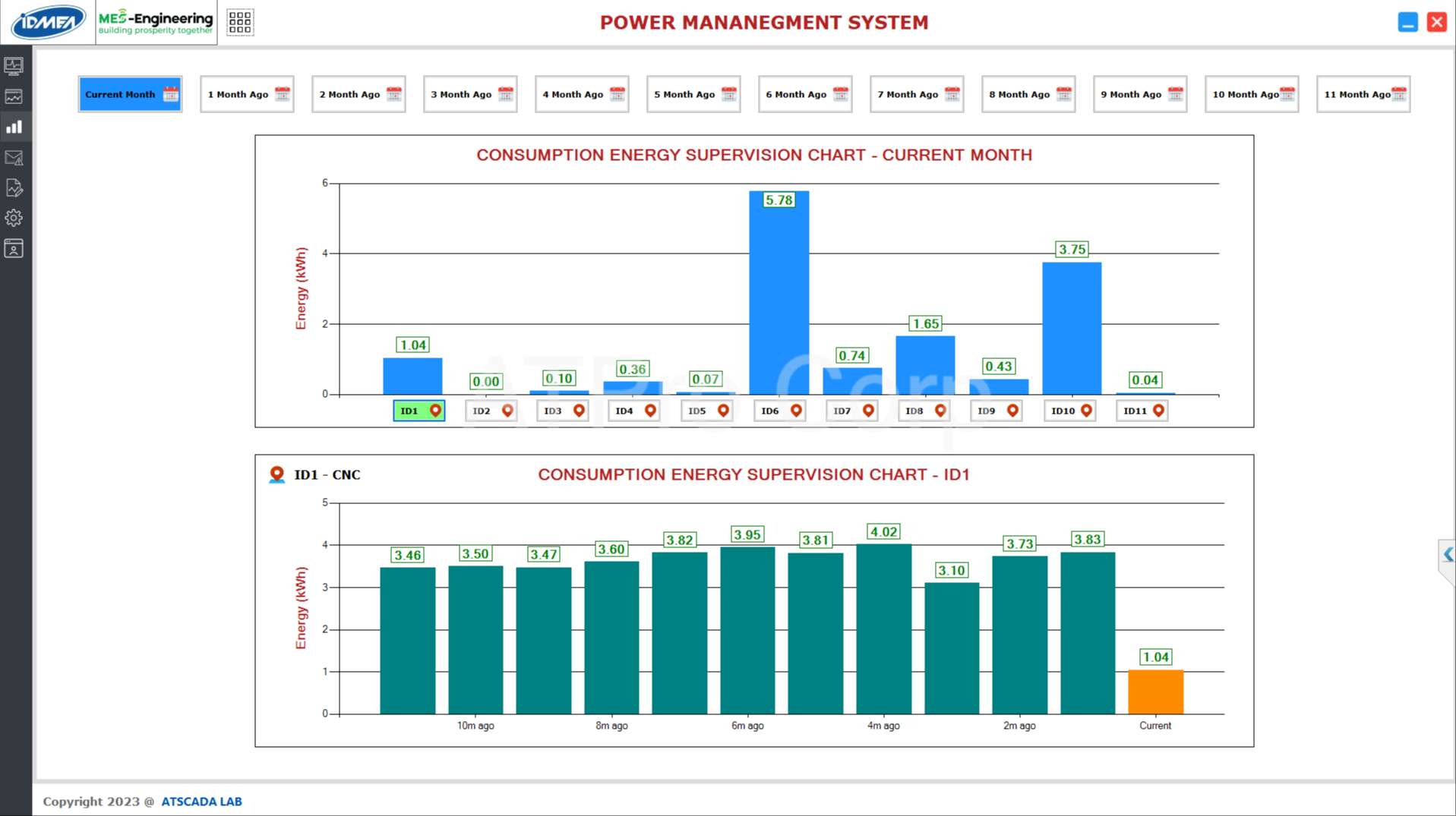Expand the right-side collapsed panel arrow
Viewport: 1456px width, 816px height.
click(1447, 555)
